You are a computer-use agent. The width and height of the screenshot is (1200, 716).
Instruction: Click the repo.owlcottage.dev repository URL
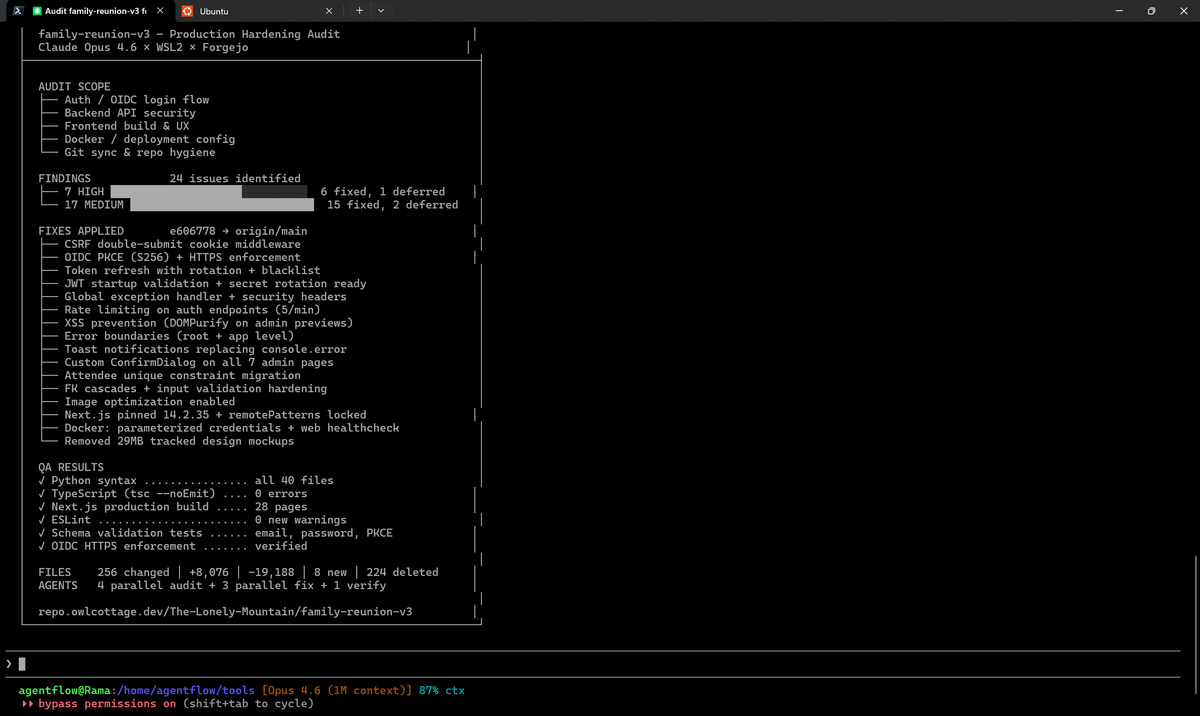pyautogui.click(x=225, y=611)
